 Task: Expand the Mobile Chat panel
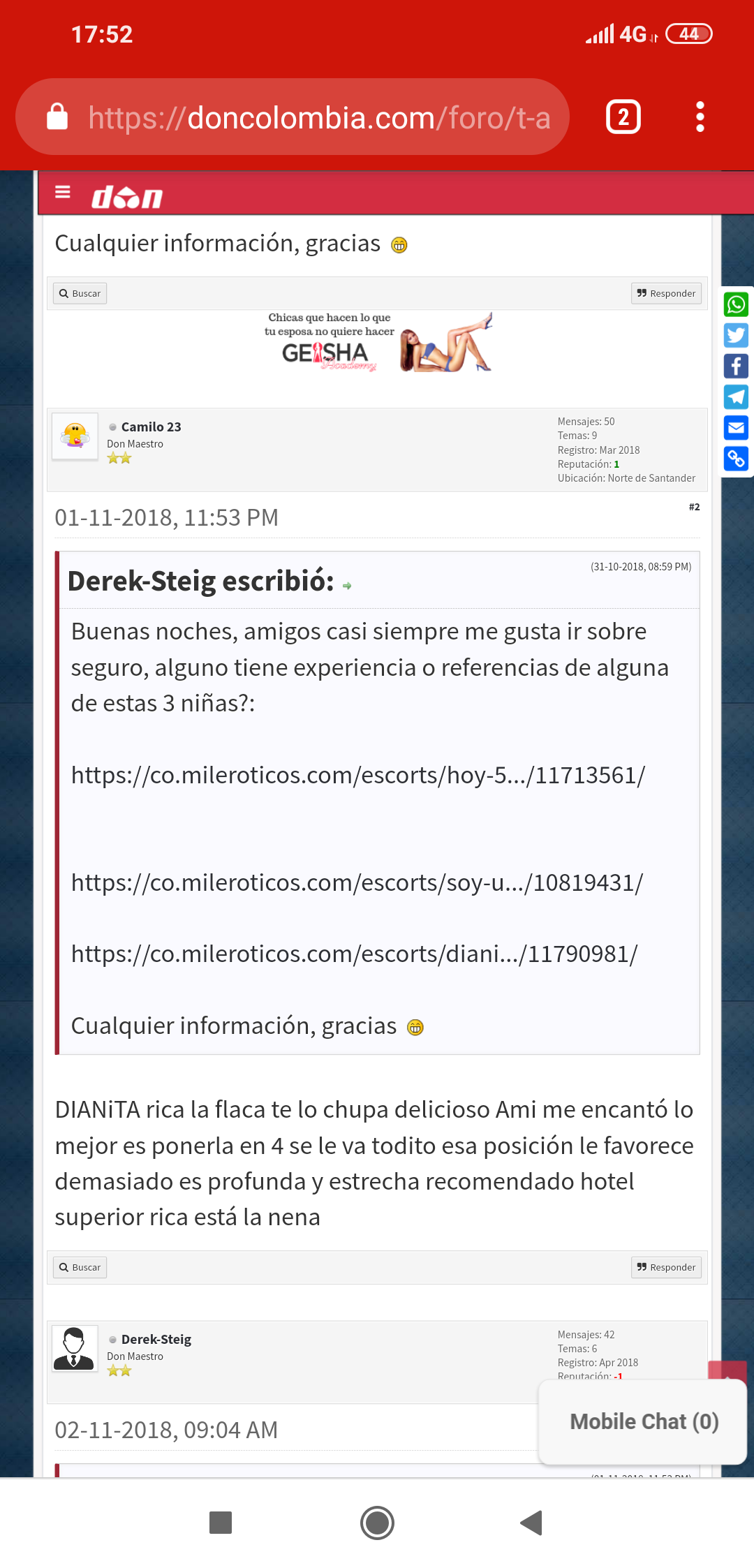(644, 1421)
